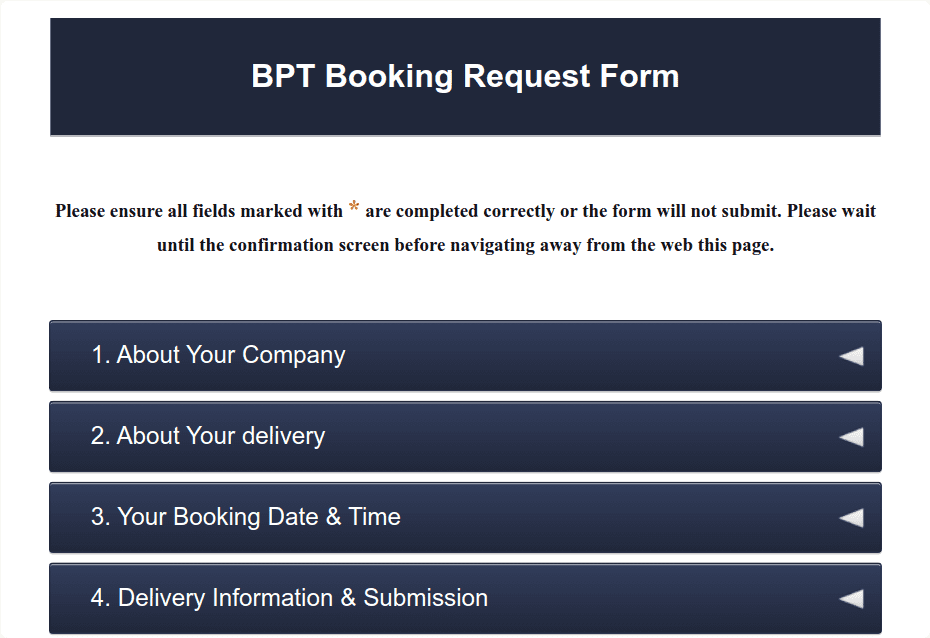Expand the About Your delivery section

coord(465,436)
